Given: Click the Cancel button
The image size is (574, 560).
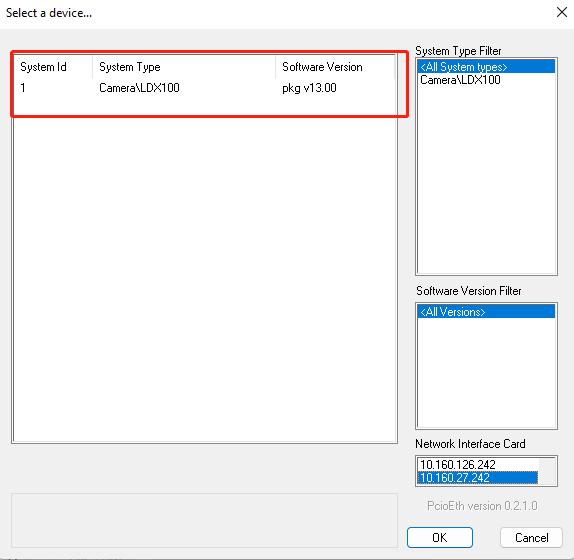Looking at the screenshot, I should 531,537.
